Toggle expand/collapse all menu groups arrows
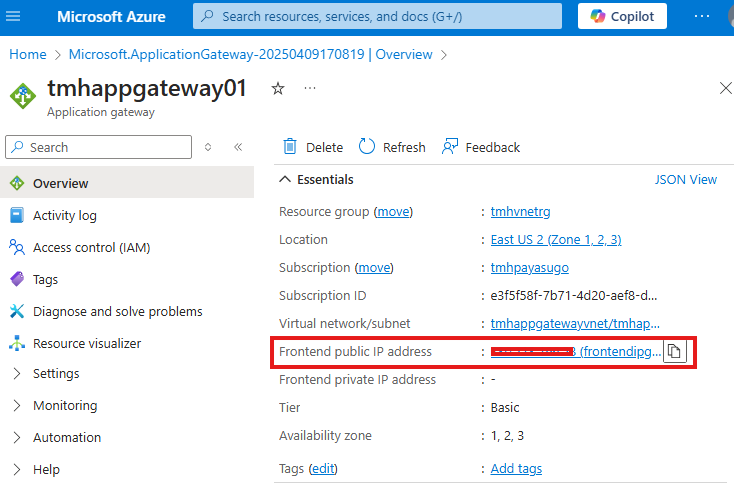The height and width of the screenshot is (503, 734). (208, 147)
